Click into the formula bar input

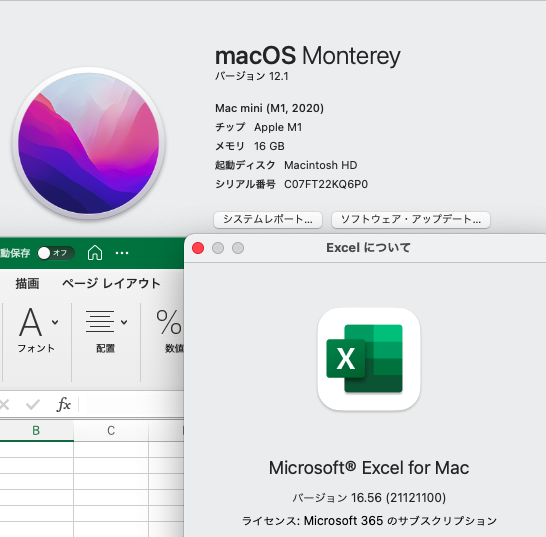pyautogui.click(x=132, y=405)
